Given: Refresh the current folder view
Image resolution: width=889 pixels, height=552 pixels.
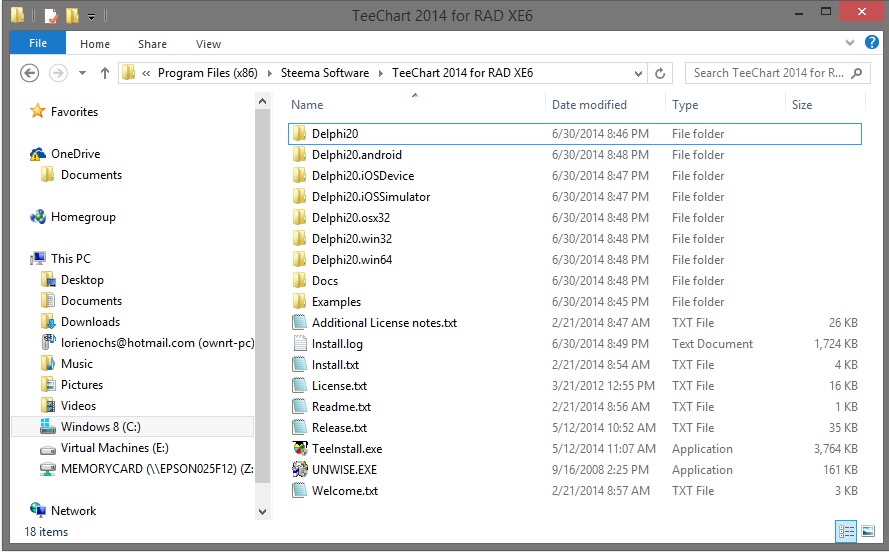Looking at the screenshot, I should point(660,73).
